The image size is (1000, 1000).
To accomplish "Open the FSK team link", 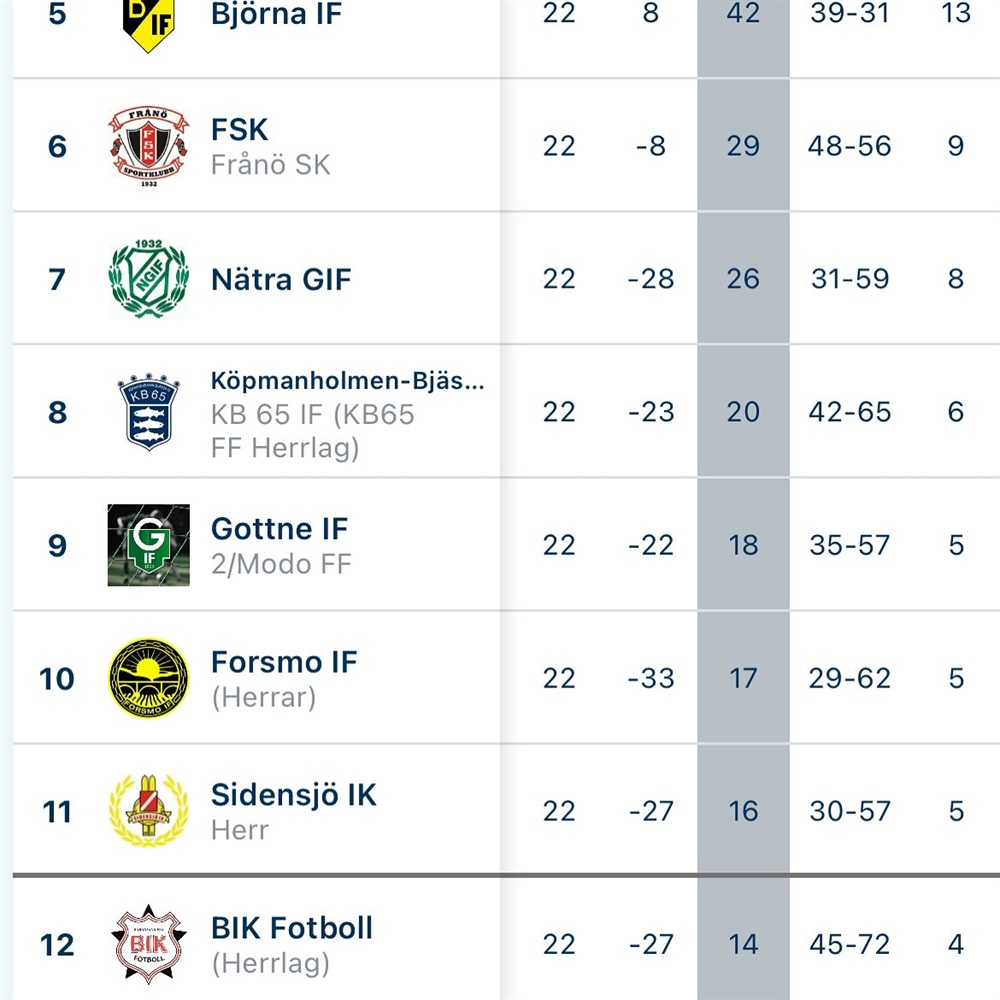I will [x=240, y=130].
